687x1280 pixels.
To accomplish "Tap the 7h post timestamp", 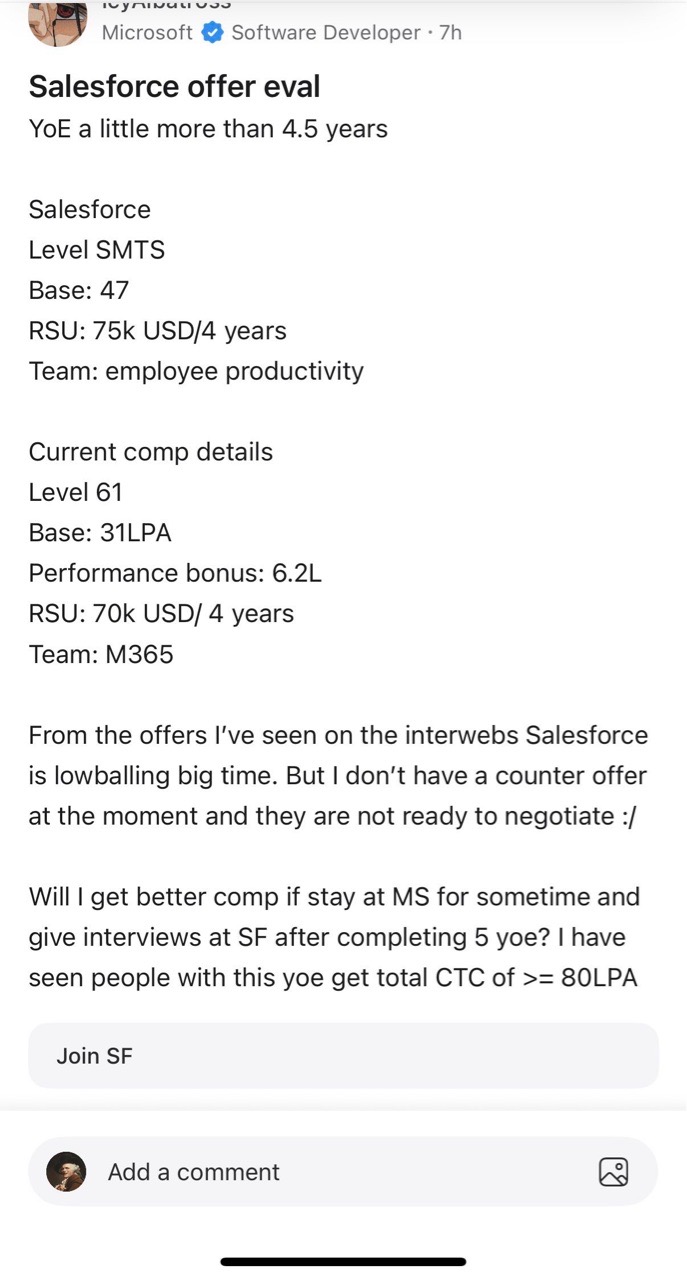I will (x=450, y=33).
